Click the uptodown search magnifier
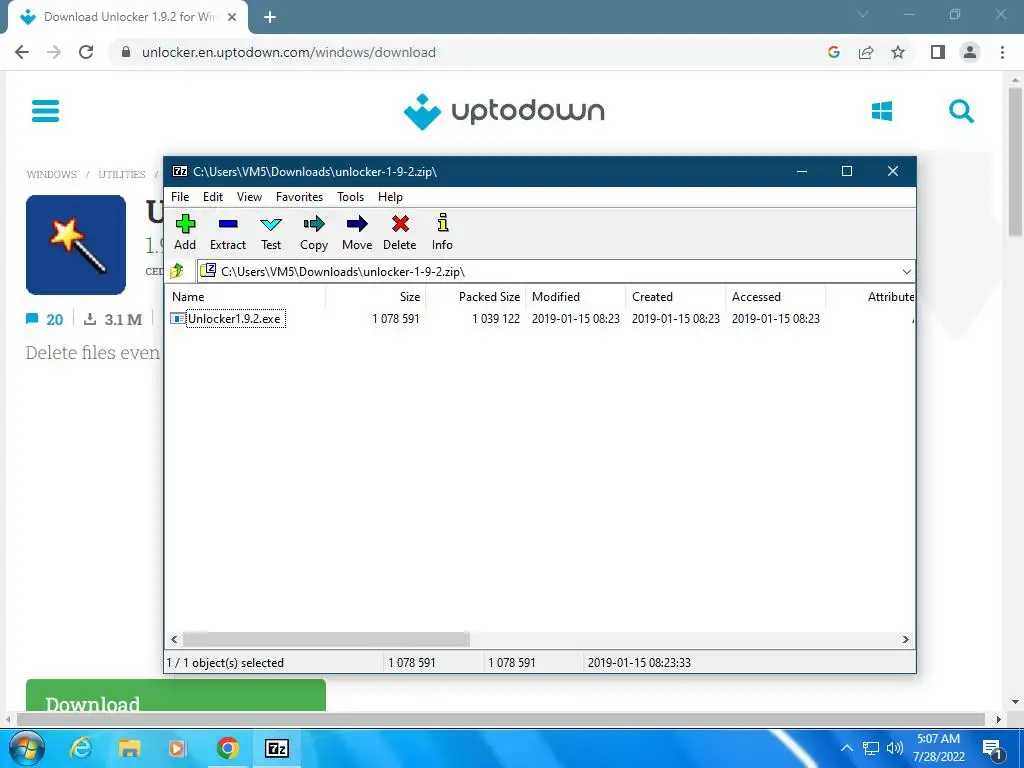The image size is (1024, 768). [961, 111]
